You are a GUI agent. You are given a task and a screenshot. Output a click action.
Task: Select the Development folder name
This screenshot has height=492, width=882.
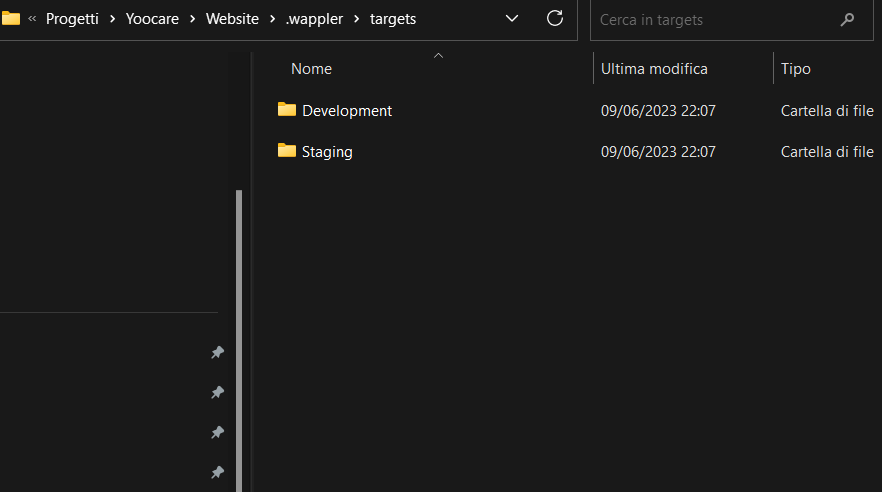coord(347,111)
